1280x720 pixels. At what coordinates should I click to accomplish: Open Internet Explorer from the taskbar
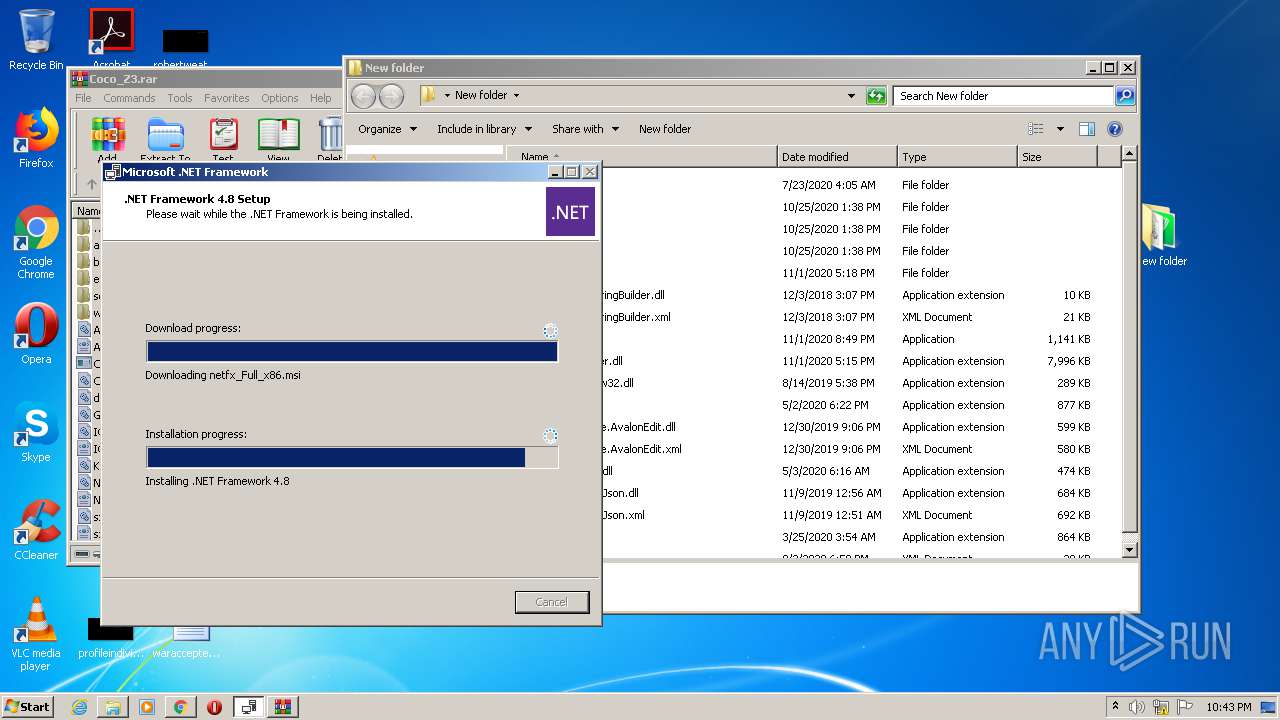coord(79,707)
